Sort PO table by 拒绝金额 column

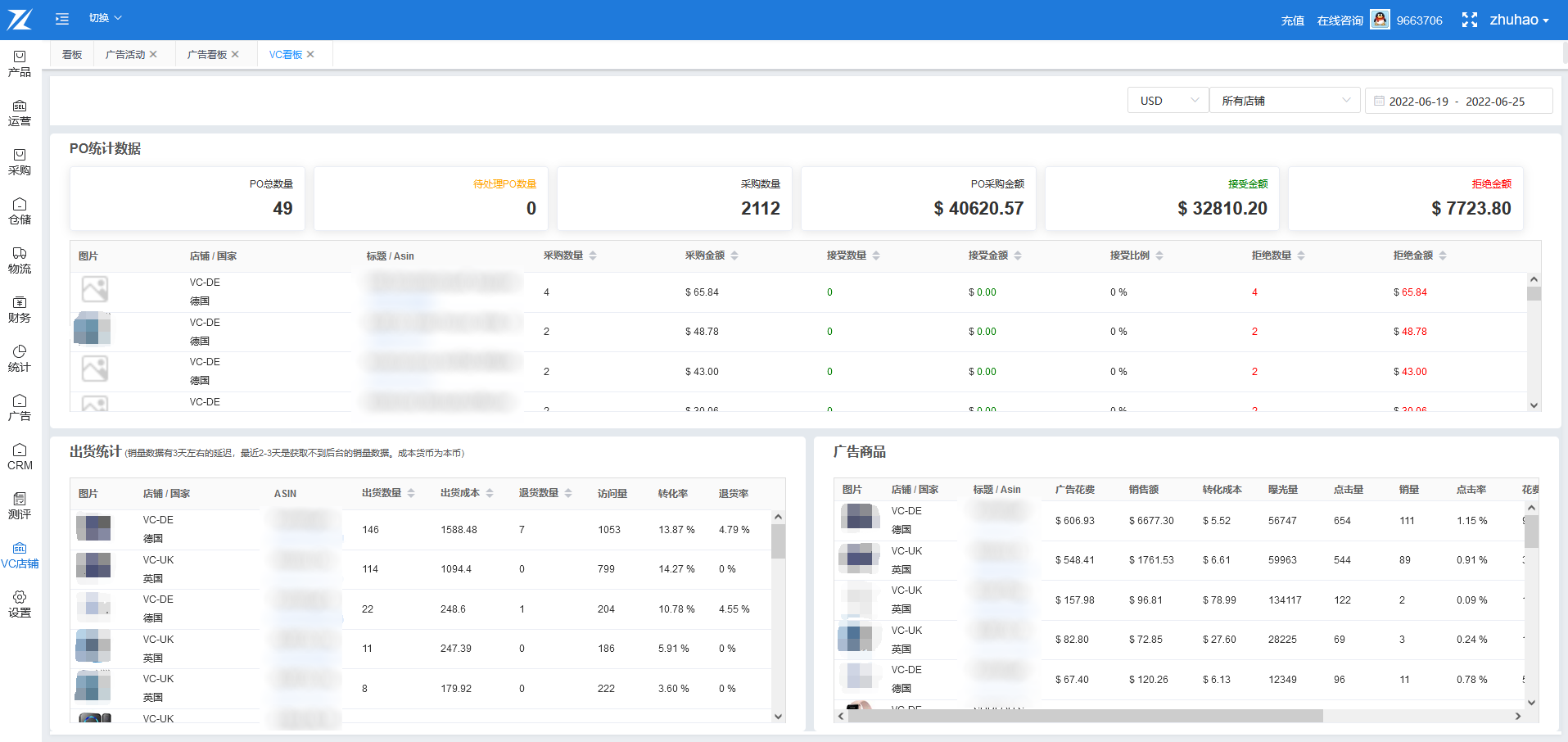1443,256
